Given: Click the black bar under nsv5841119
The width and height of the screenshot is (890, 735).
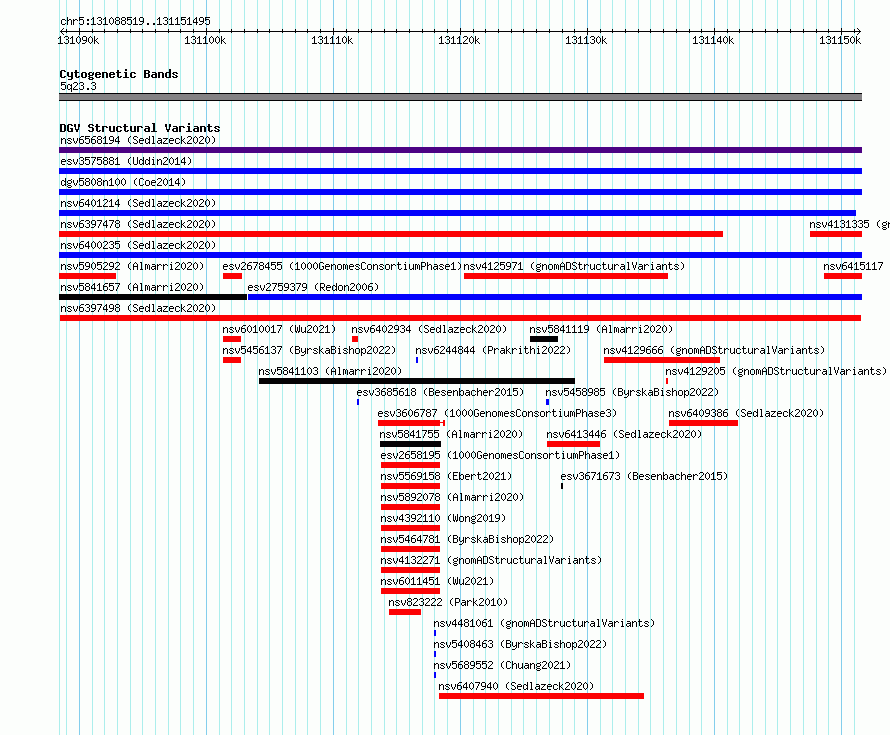Looking at the screenshot, I should click(x=544, y=339).
